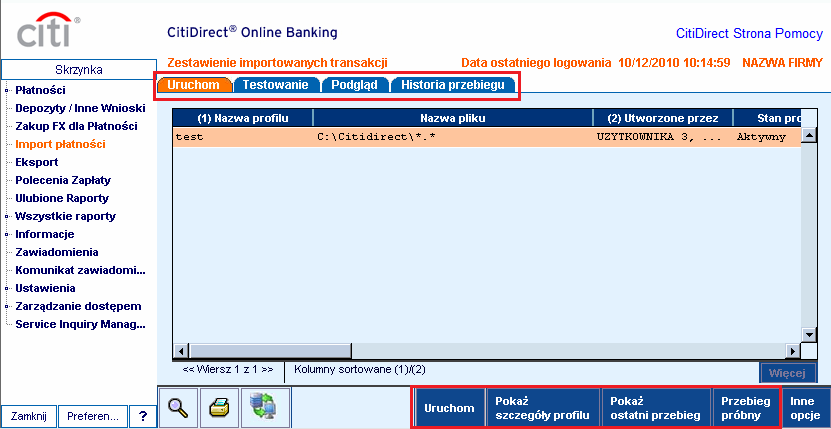Open Eksport in sidebar
This screenshot has width=831, height=429.
tap(37, 162)
